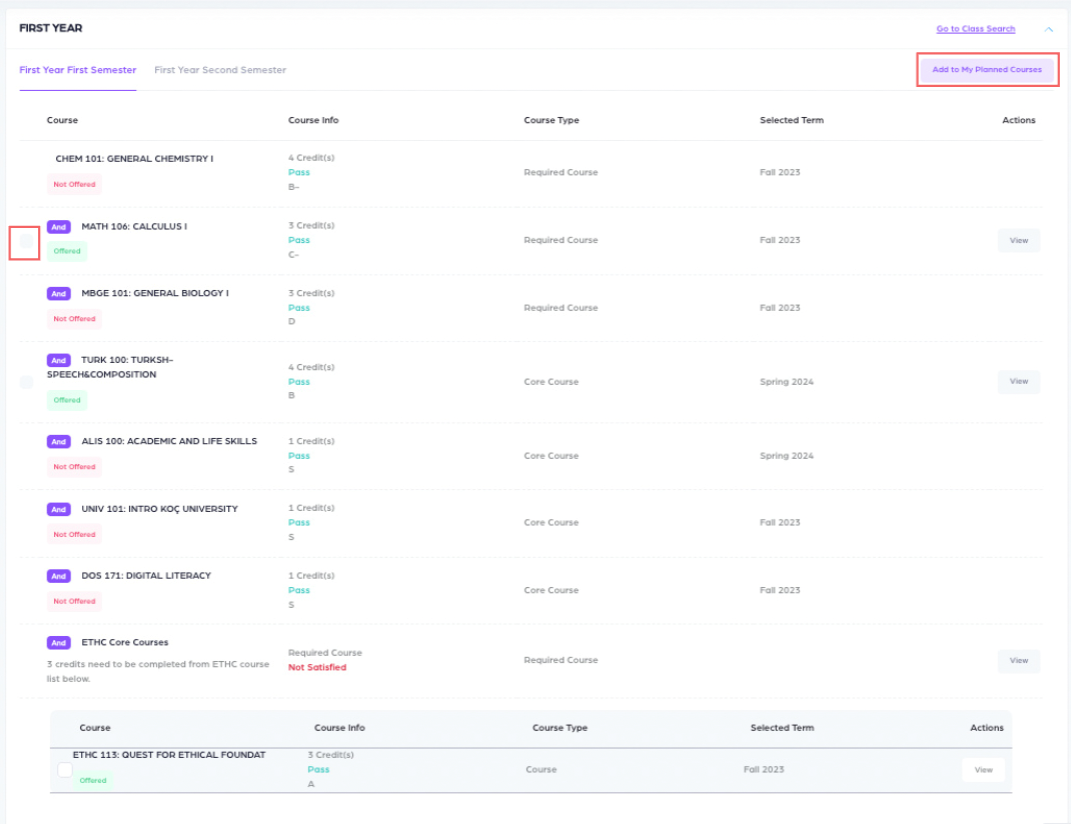The height and width of the screenshot is (824, 1071).
Task: Click the Offered badge under ETHC 113
Action: 93,780
